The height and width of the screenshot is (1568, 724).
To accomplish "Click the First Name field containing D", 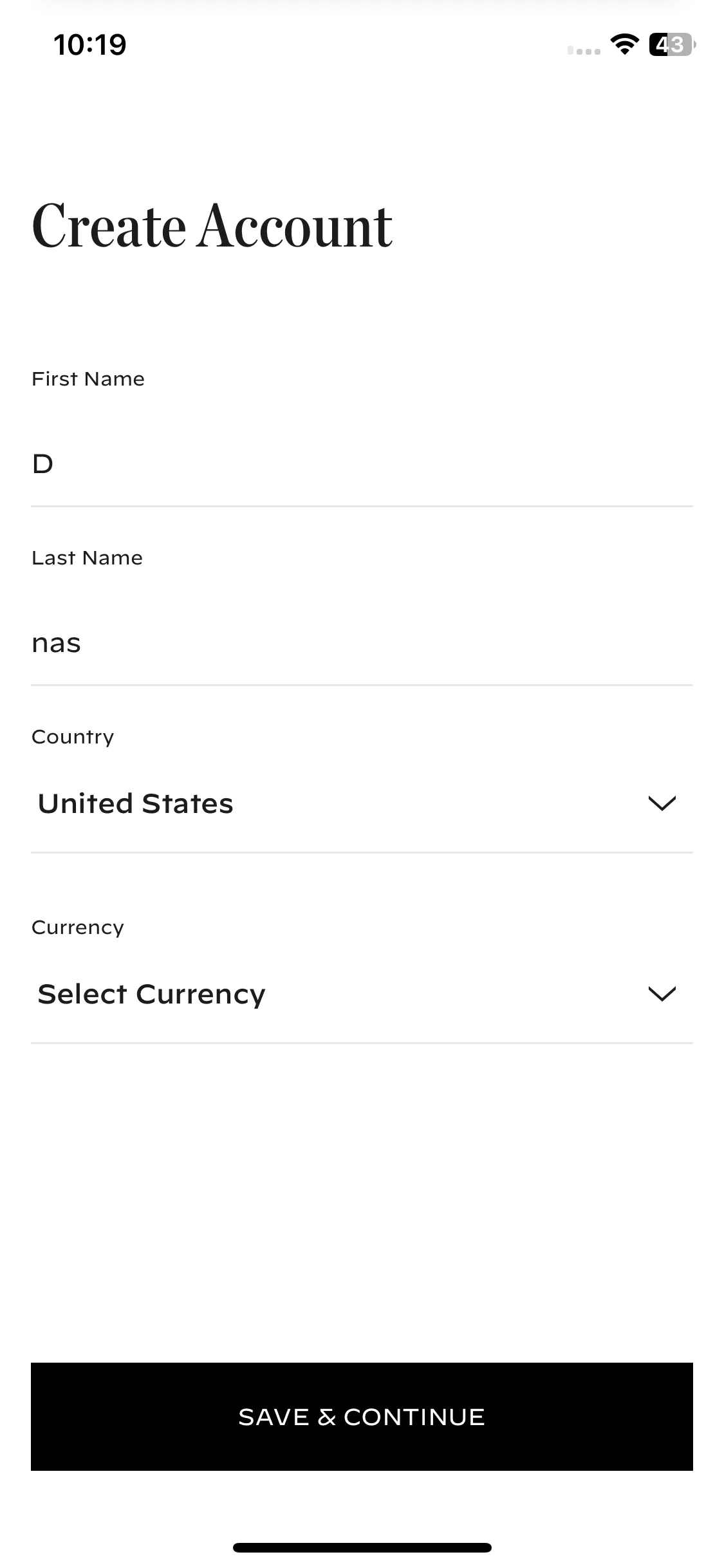I will pos(362,464).
